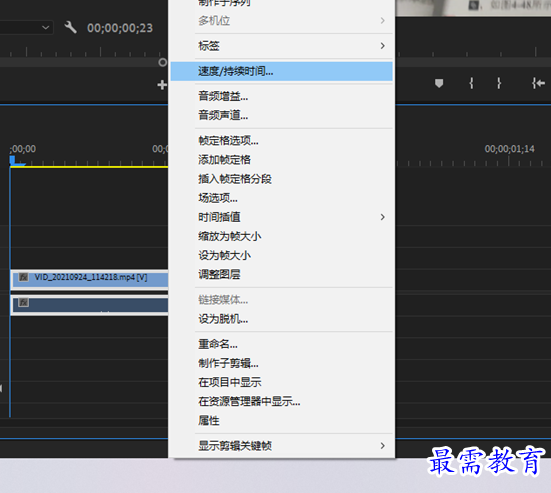Image resolution: width=551 pixels, height=493 pixels.
Task: Open the dropdown left of the wrench
Action: point(26,27)
